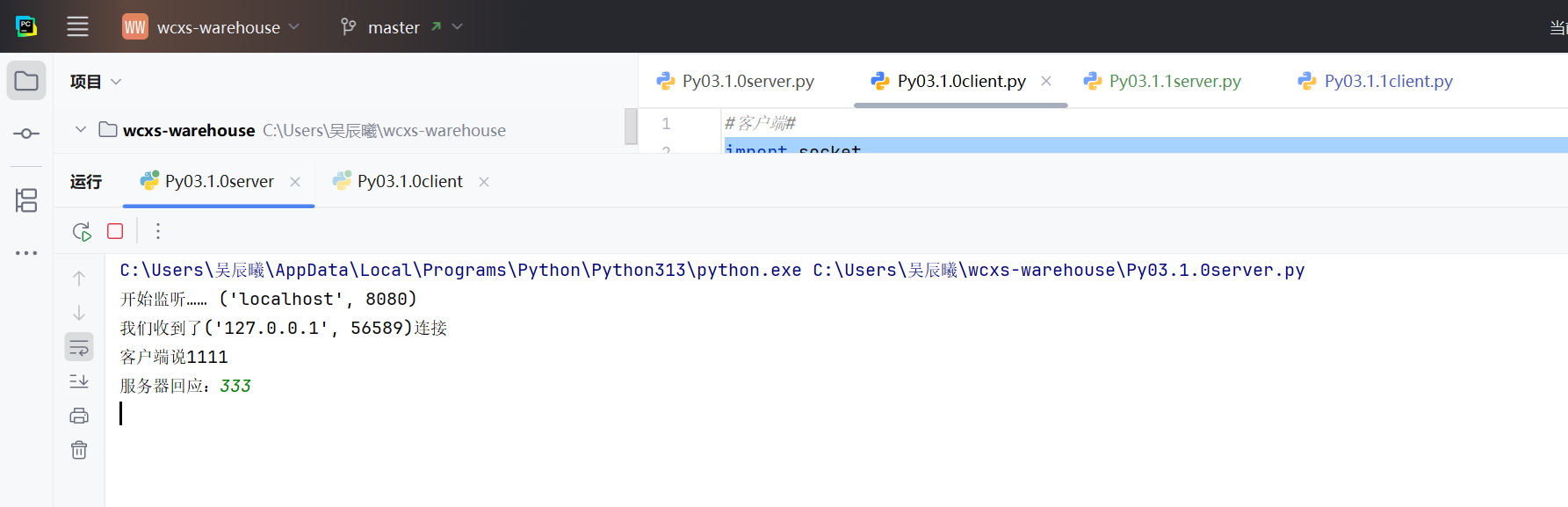Open the Project tool window folder icon
This screenshot has height=507, width=1568.
[26, 82]
